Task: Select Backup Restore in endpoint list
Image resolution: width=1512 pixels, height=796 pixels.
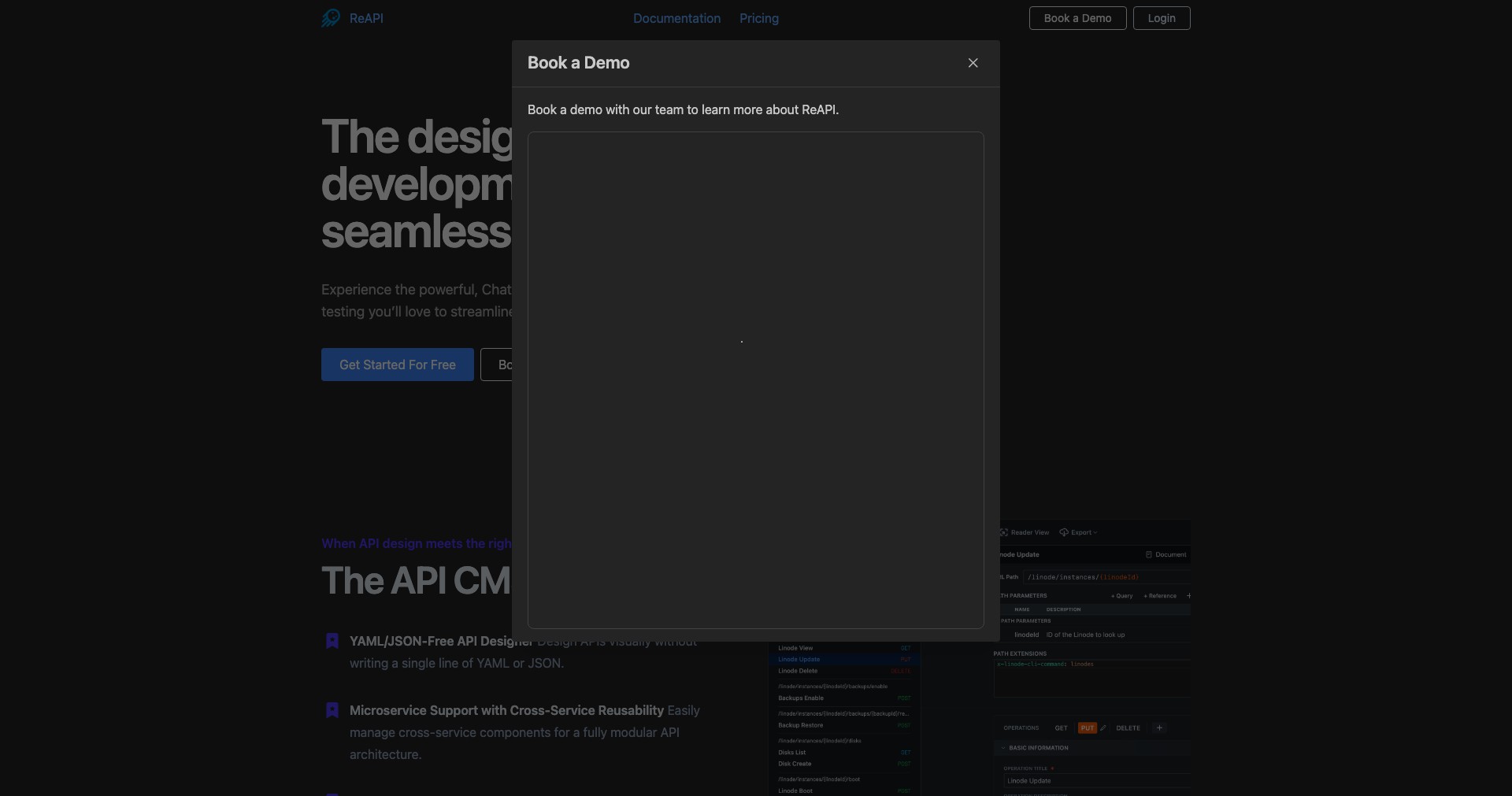Action: [x=844, y=726]
